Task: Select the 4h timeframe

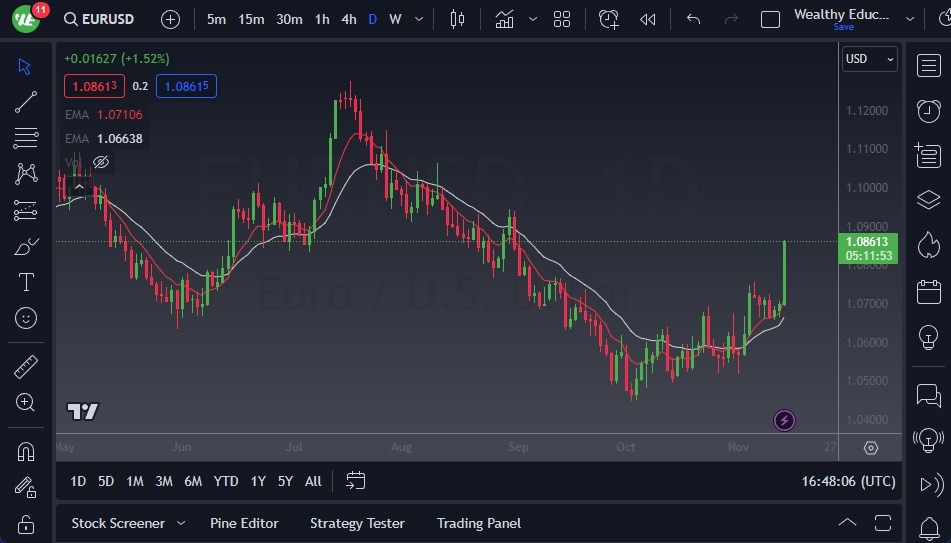Action: click(x=348, y=19)
